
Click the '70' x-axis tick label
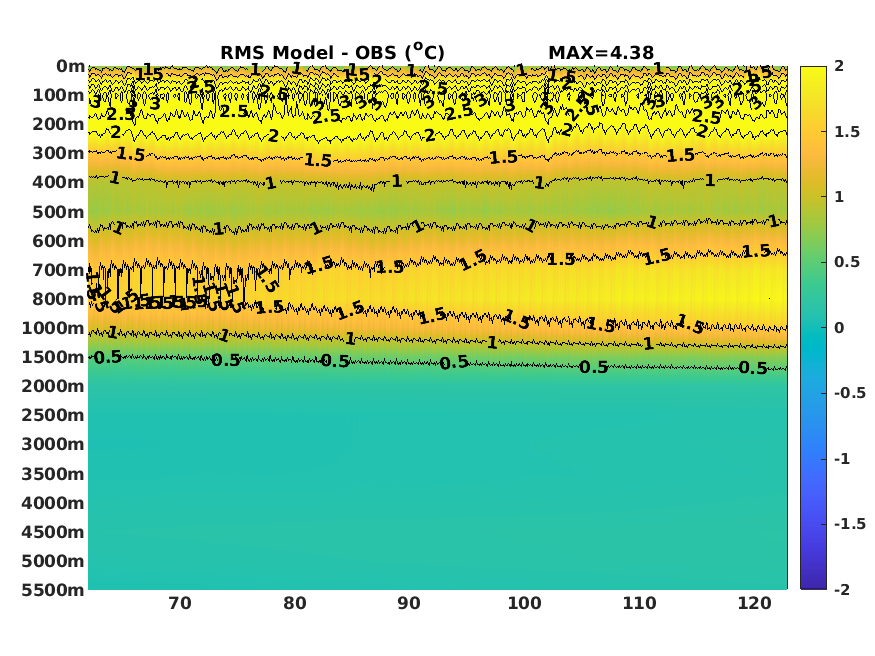(x=180, y=604)
